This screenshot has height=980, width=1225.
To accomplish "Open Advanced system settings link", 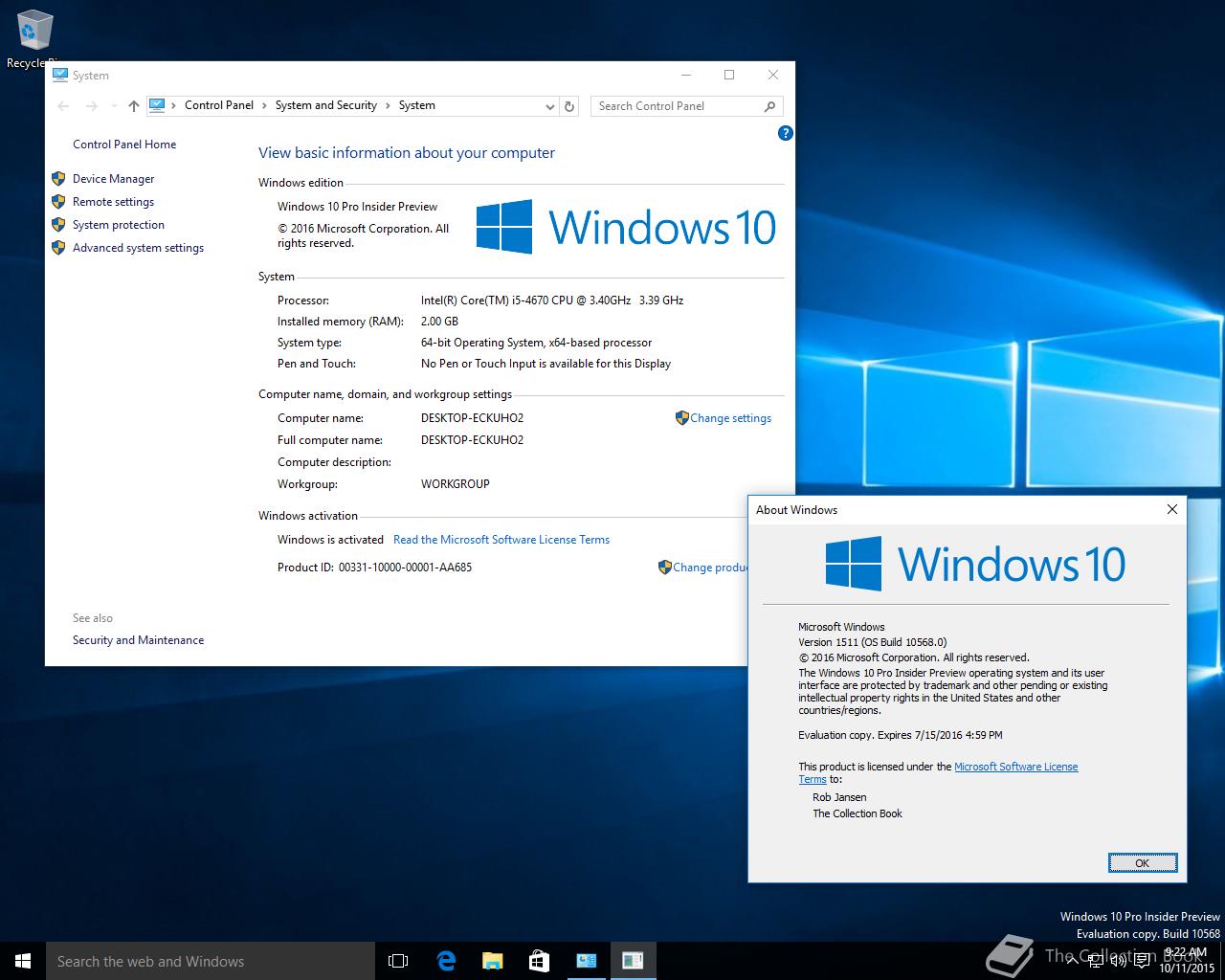I will (x=138, y=248).
